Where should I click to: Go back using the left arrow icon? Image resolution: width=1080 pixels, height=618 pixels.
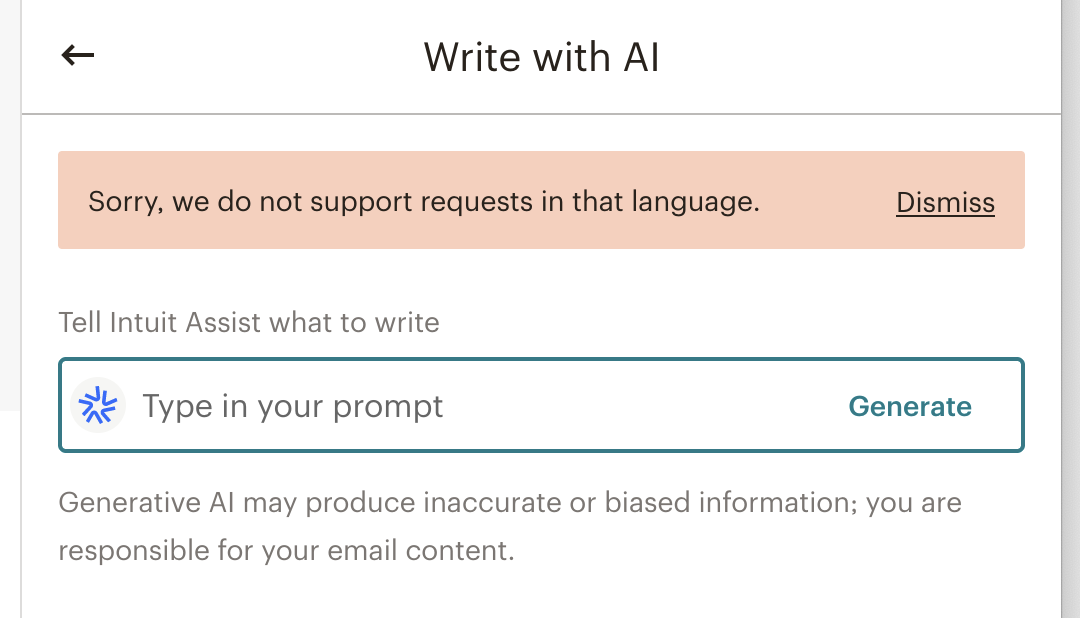coord(78,55)
